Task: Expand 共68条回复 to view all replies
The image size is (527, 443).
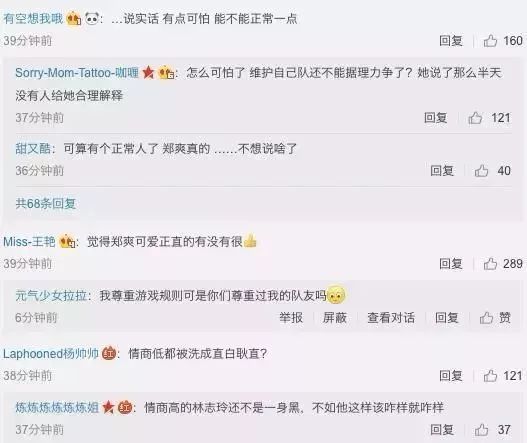Action: pos(46,203)
